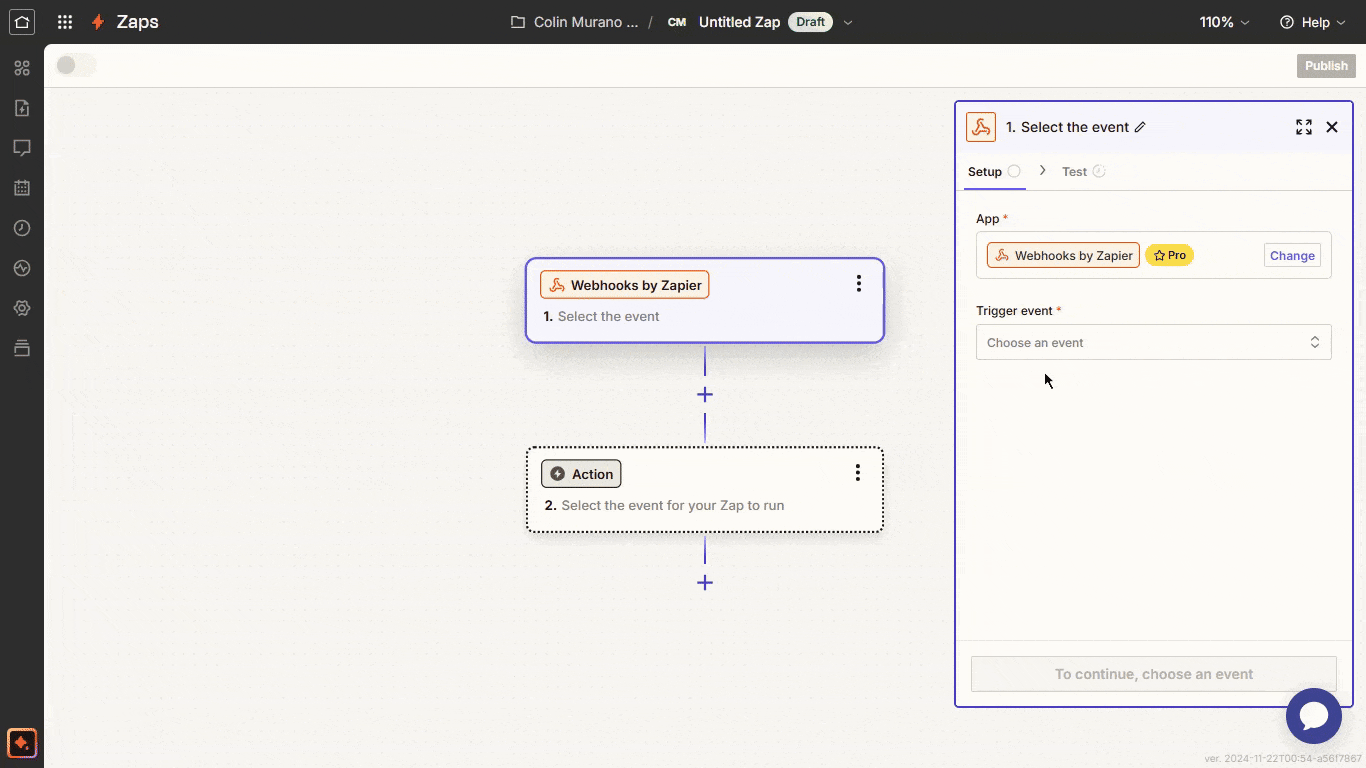This screenshot has height=768, width=1366.
Task: Click the Publish button
Action: pyautogui.click(x=1326, y=66)
